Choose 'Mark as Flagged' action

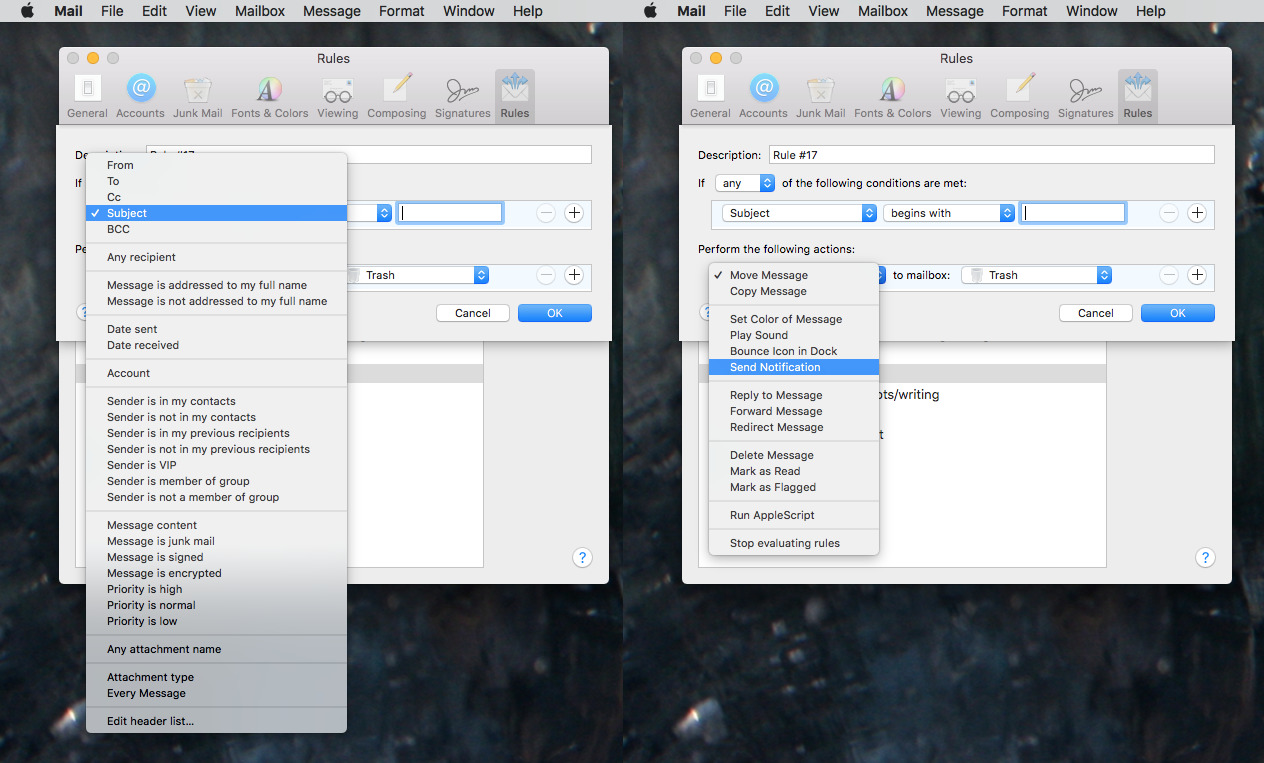click(793, 487)
